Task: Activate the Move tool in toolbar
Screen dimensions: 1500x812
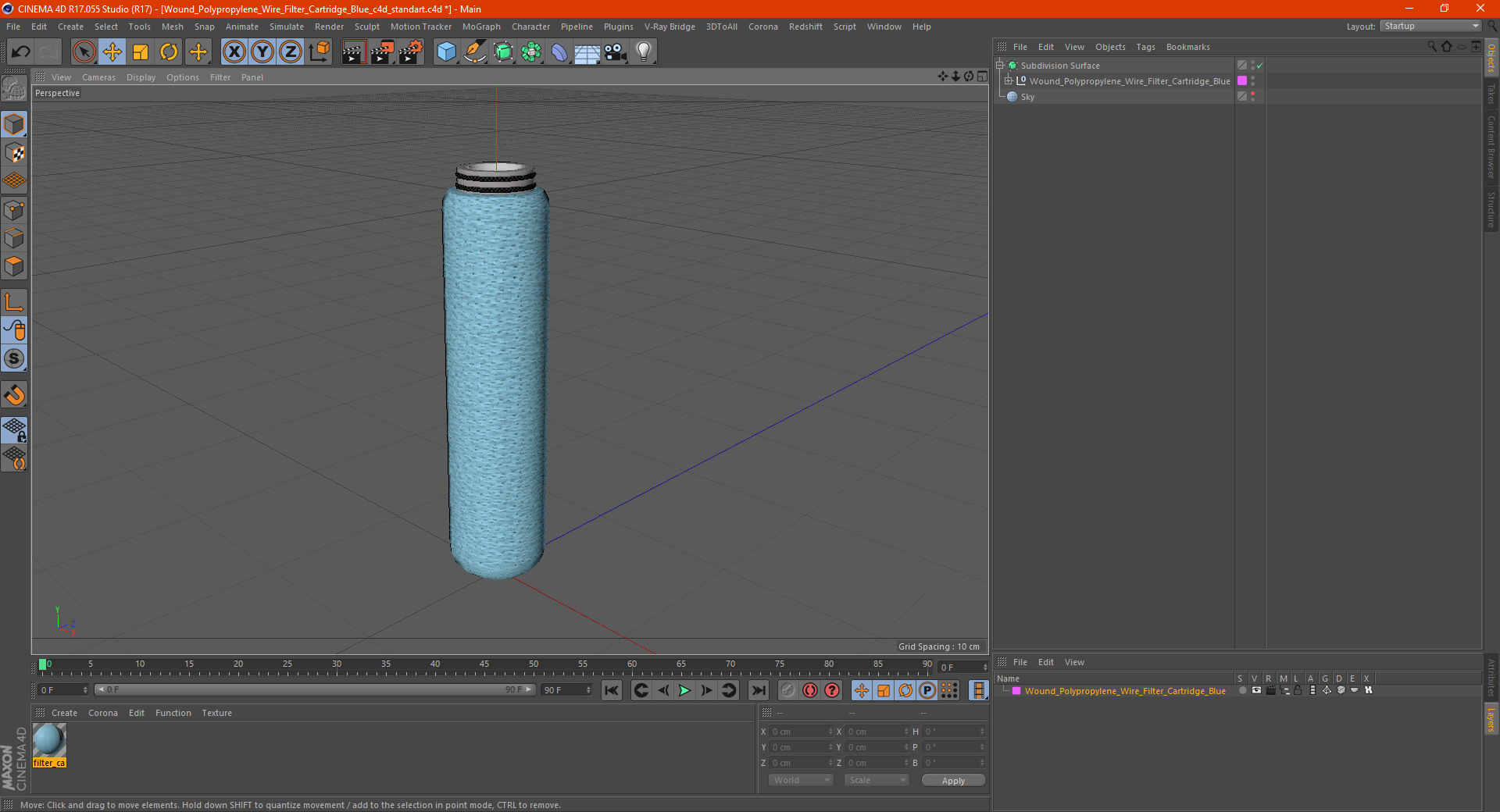Action: (112, 52)
